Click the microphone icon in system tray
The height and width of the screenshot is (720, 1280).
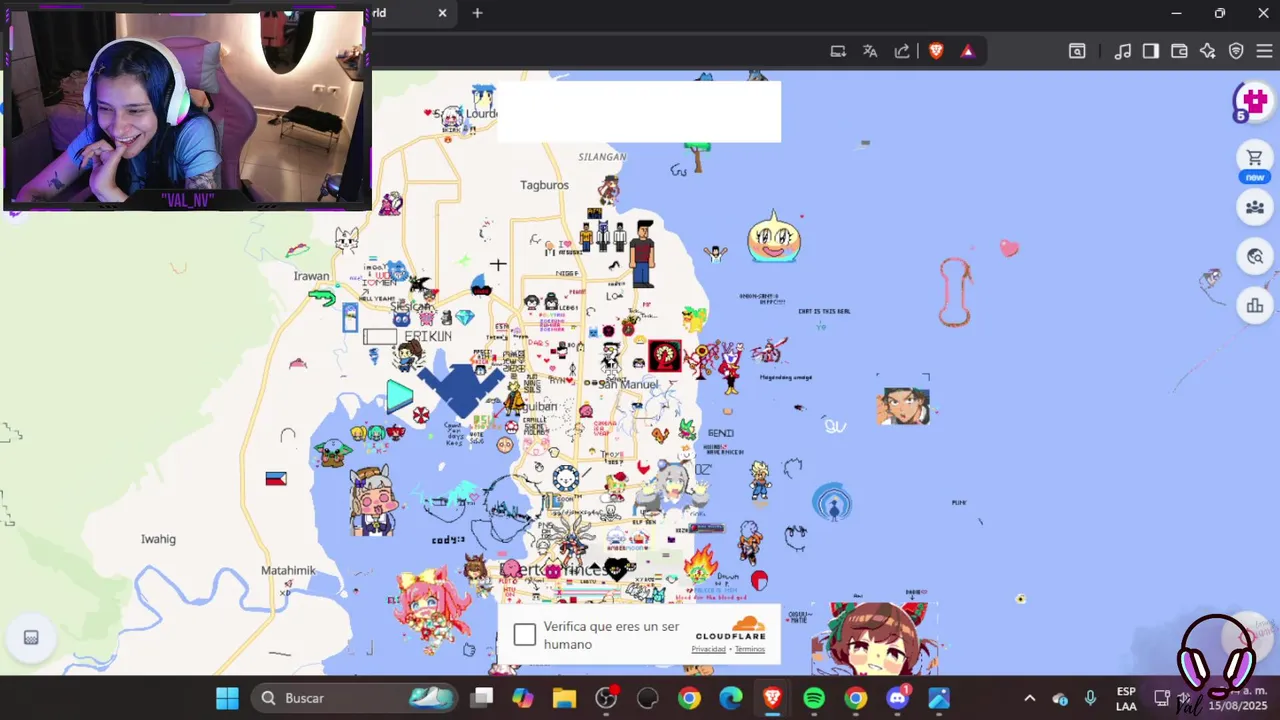coord(1090,698)
